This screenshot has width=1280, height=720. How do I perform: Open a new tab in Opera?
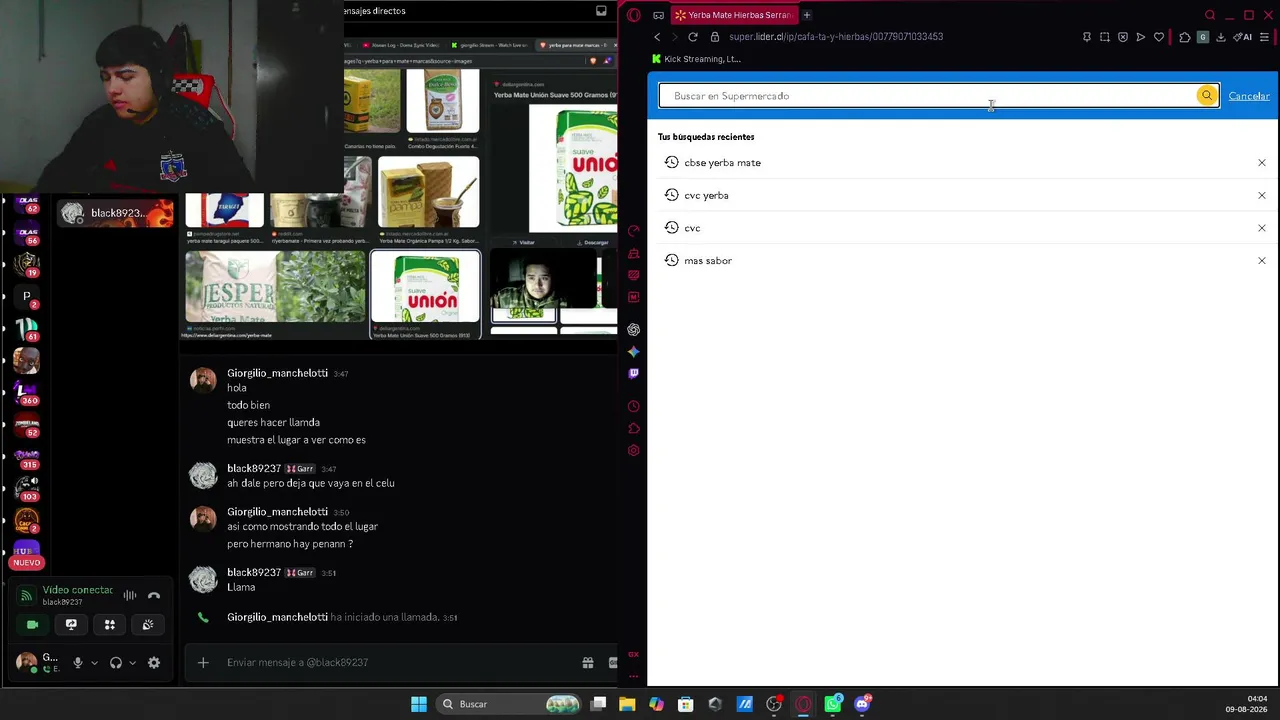pyautogui.click(x=807, y=15)
